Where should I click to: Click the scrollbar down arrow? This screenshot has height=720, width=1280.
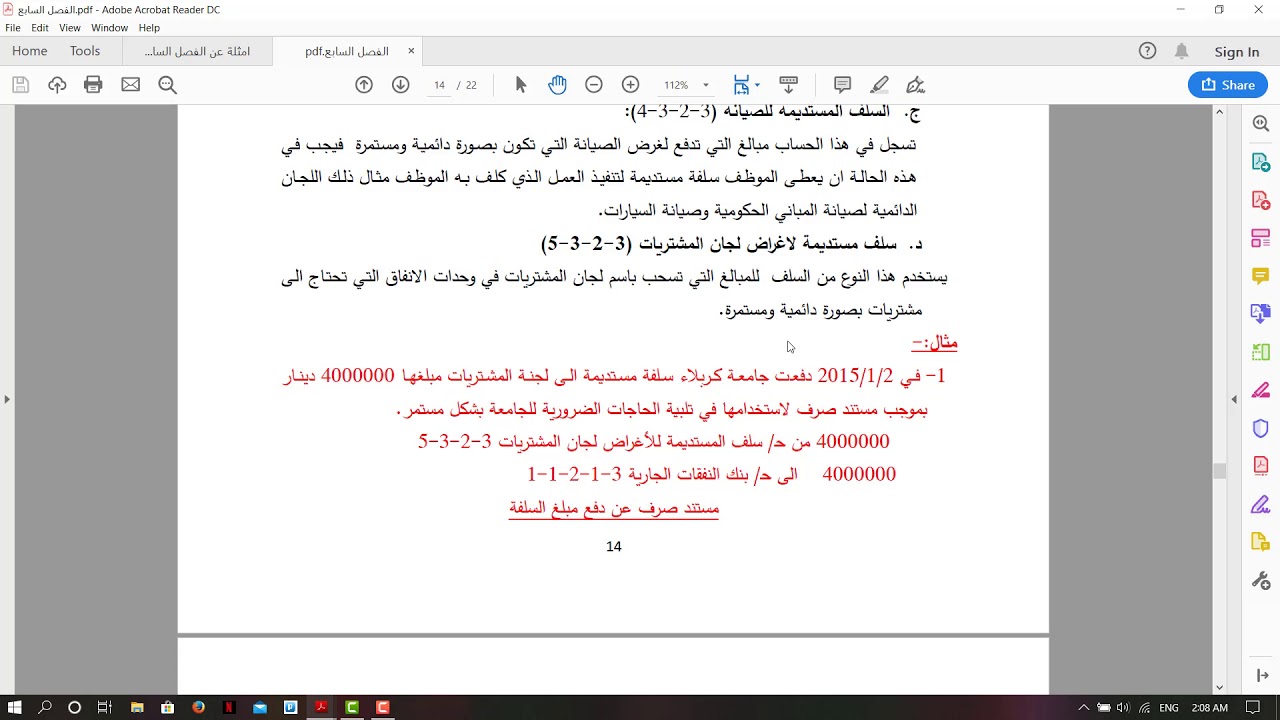(1219, 688)
